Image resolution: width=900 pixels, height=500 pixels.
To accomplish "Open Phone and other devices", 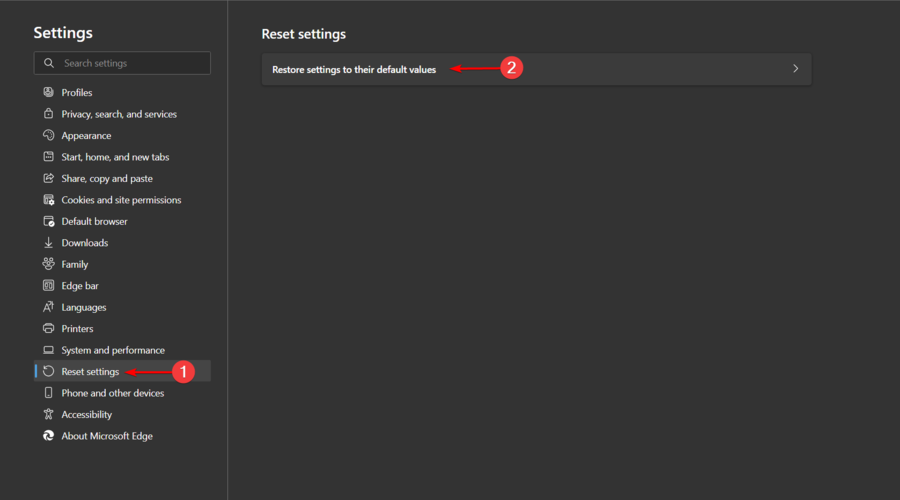I will coord(112,393).
